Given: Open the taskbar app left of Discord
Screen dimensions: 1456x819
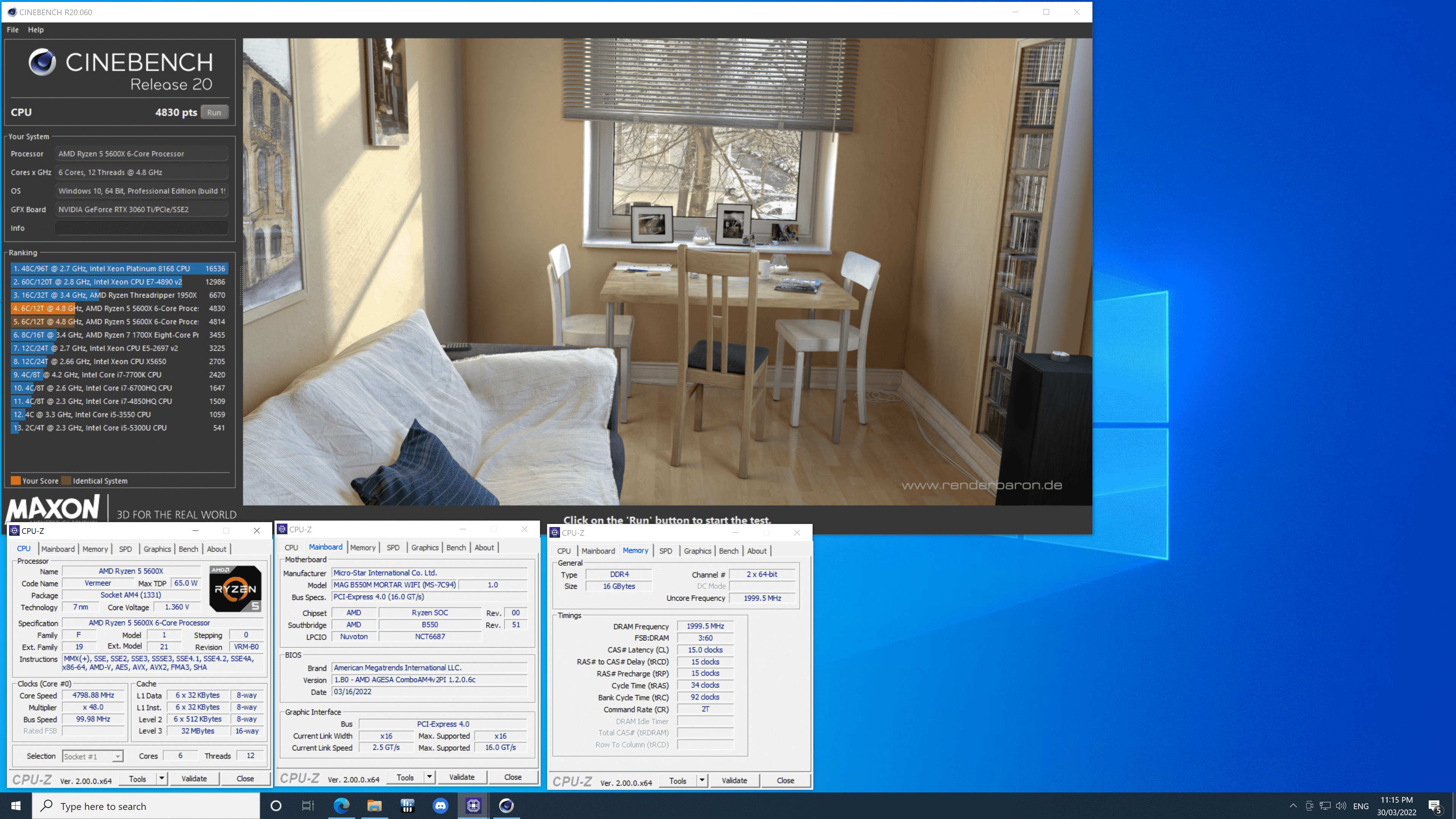Looking at the screenshot, I should click(x=408, y=805).
